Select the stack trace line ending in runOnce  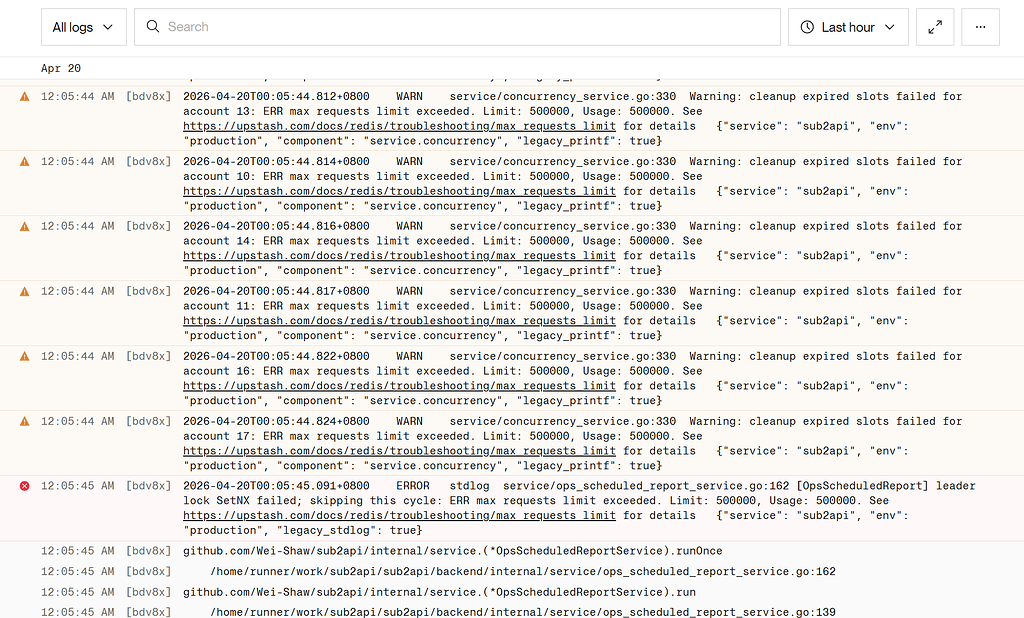(x=453, y=551)
